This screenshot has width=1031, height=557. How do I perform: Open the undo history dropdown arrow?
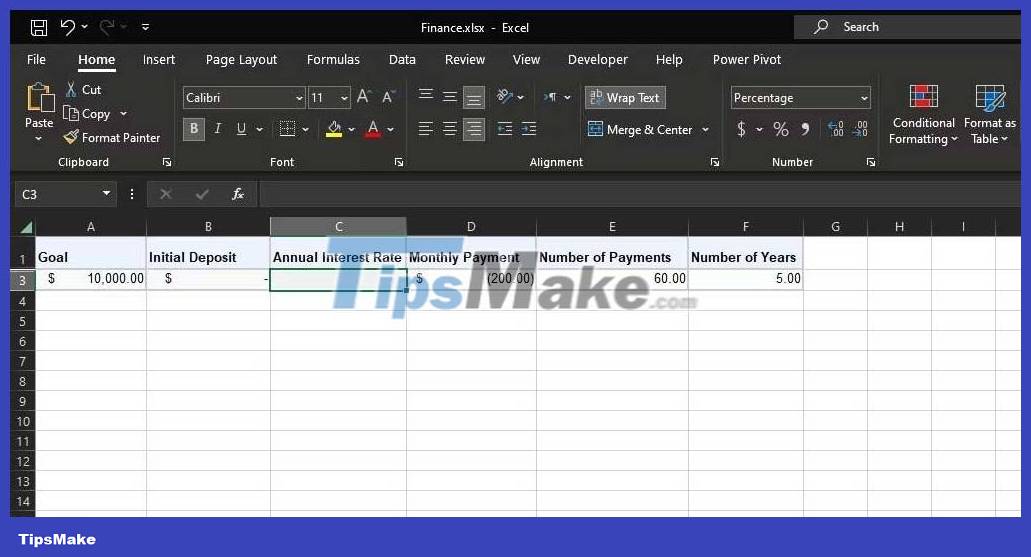pyautogui.click(x=84, y=27)
